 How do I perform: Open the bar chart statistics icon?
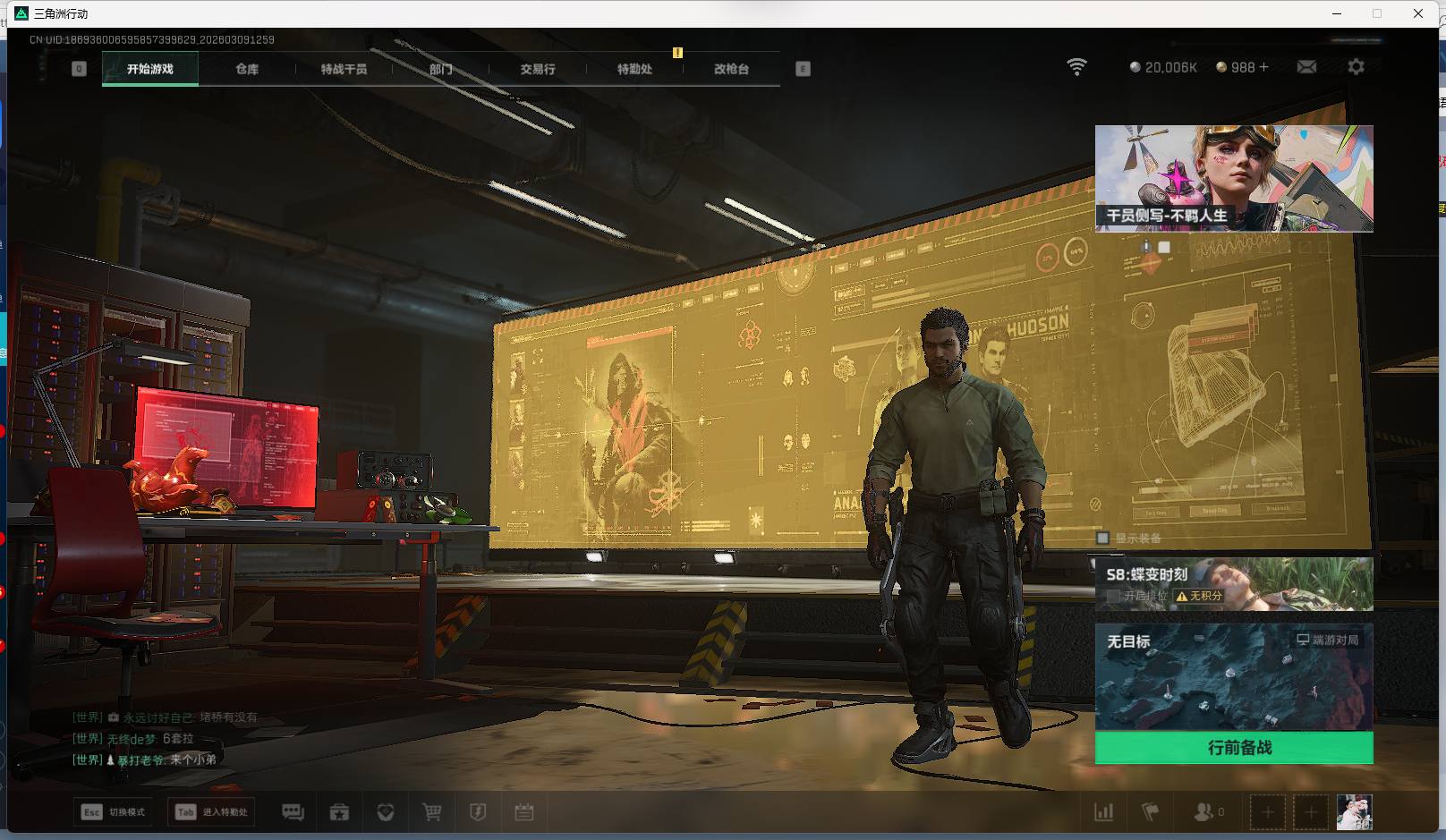click(x=1104, y=812)
